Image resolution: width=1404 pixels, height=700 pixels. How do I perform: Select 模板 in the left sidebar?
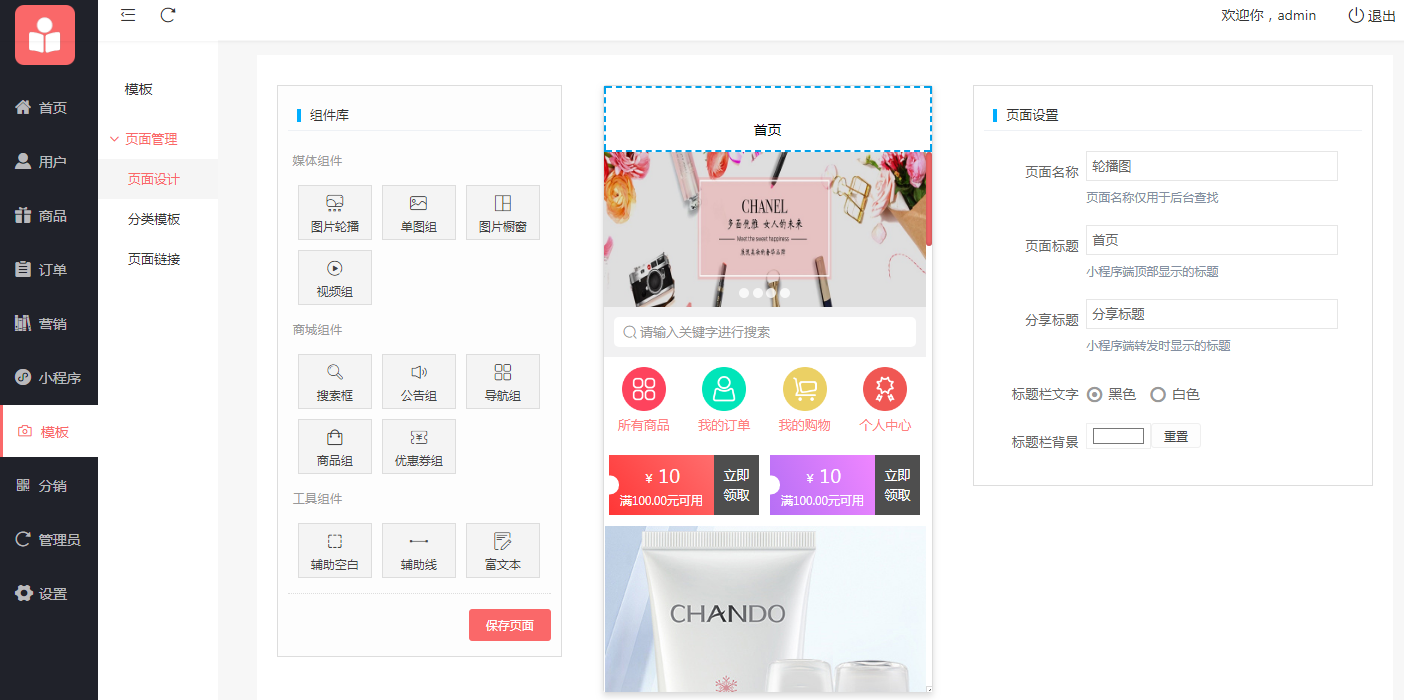point(49,432)
